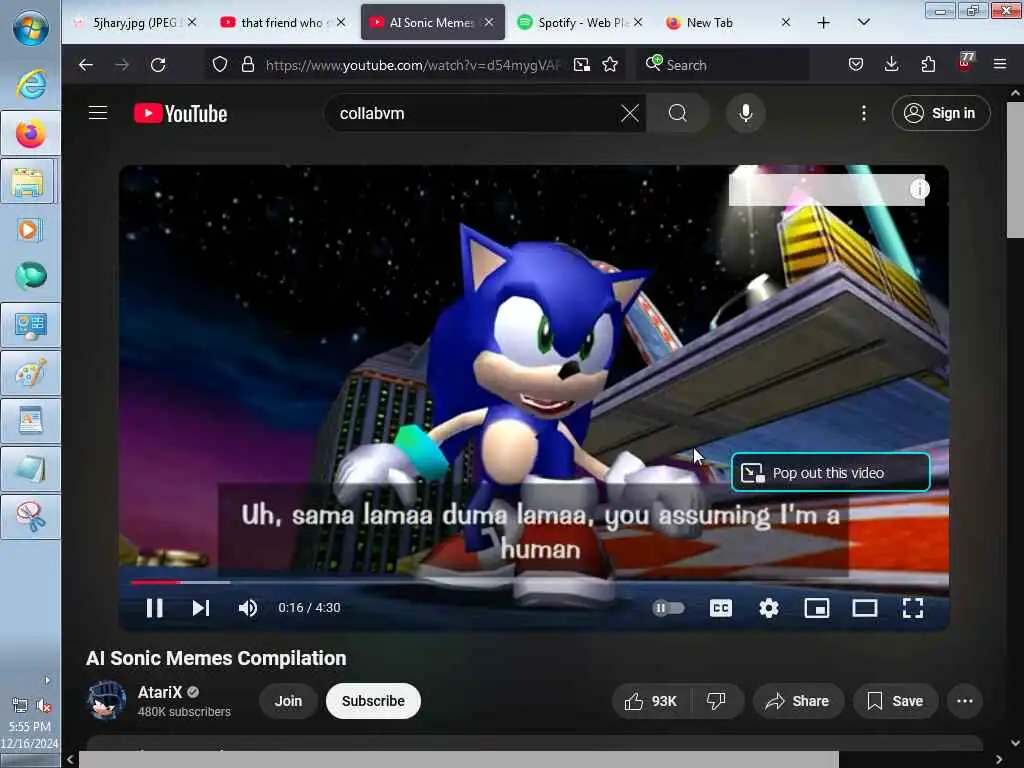This screenshot has height=768, width=1024.
Task: Open YouTube settings three-dot menu
Action: [863, 114]
